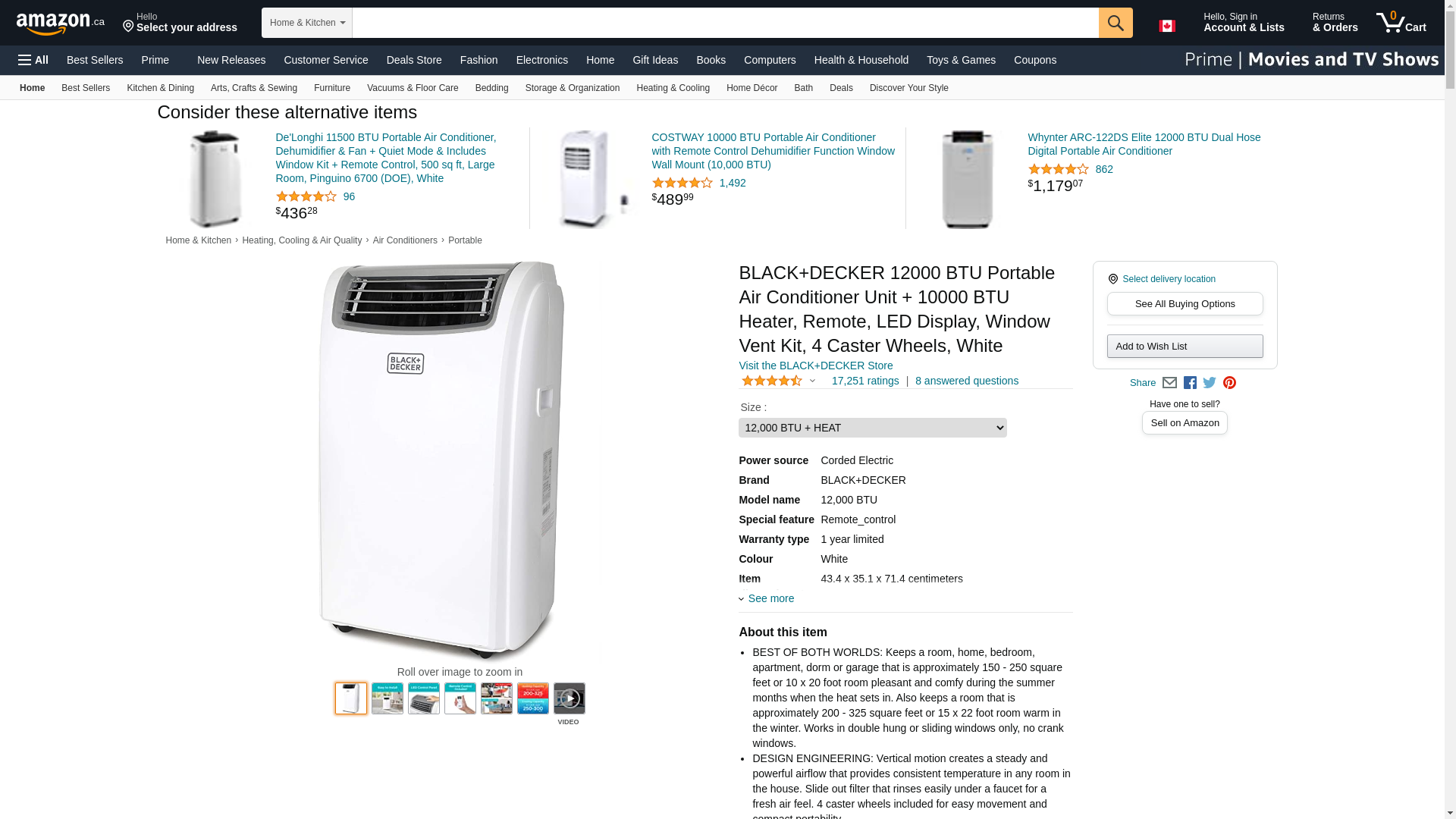Open the Deals Store menu item

tap(414, 60)
